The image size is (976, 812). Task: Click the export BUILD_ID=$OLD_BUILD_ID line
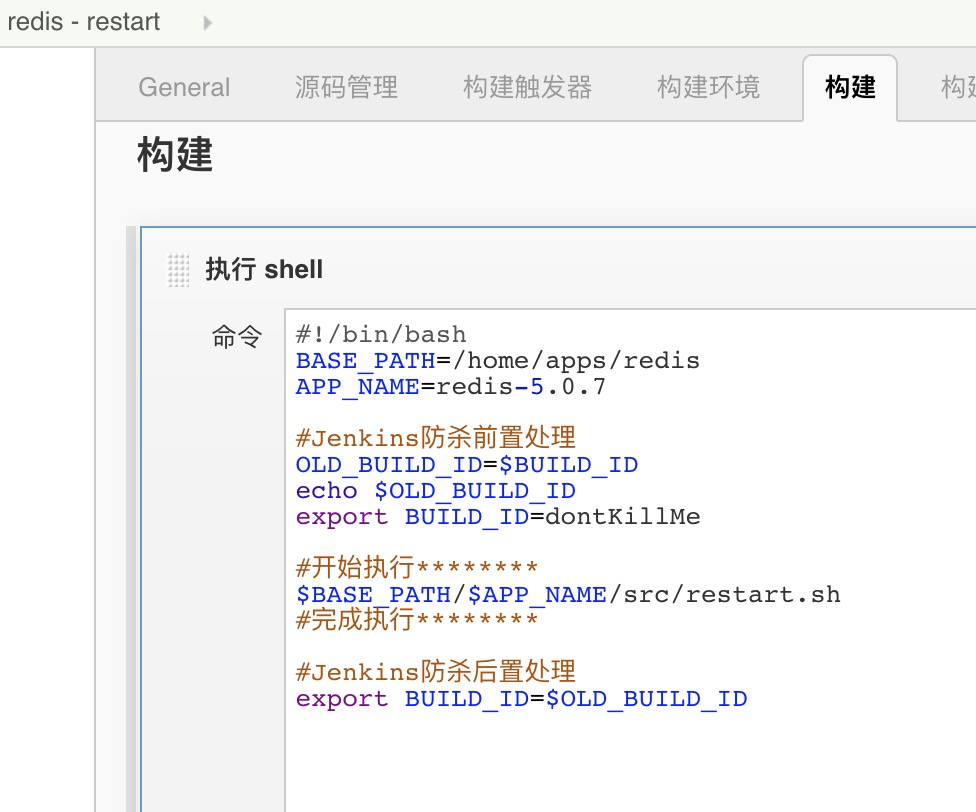pos(522,699)
